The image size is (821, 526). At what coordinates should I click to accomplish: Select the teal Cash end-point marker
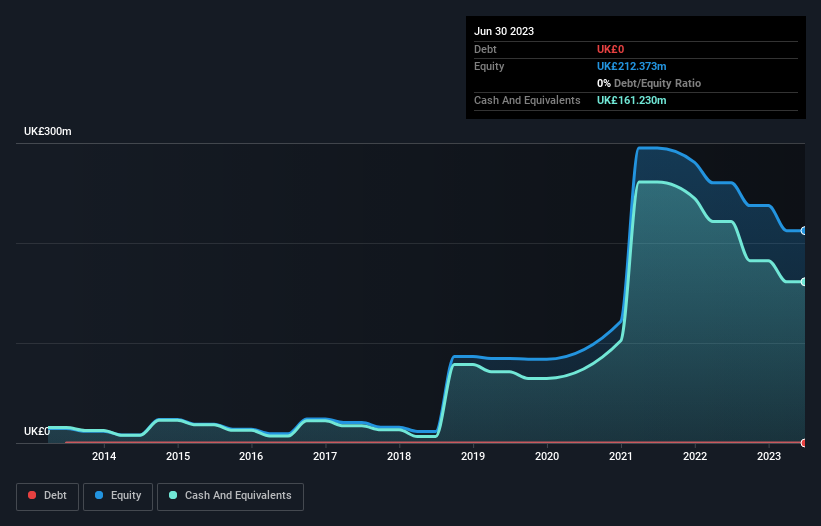(x=804, y=282)
